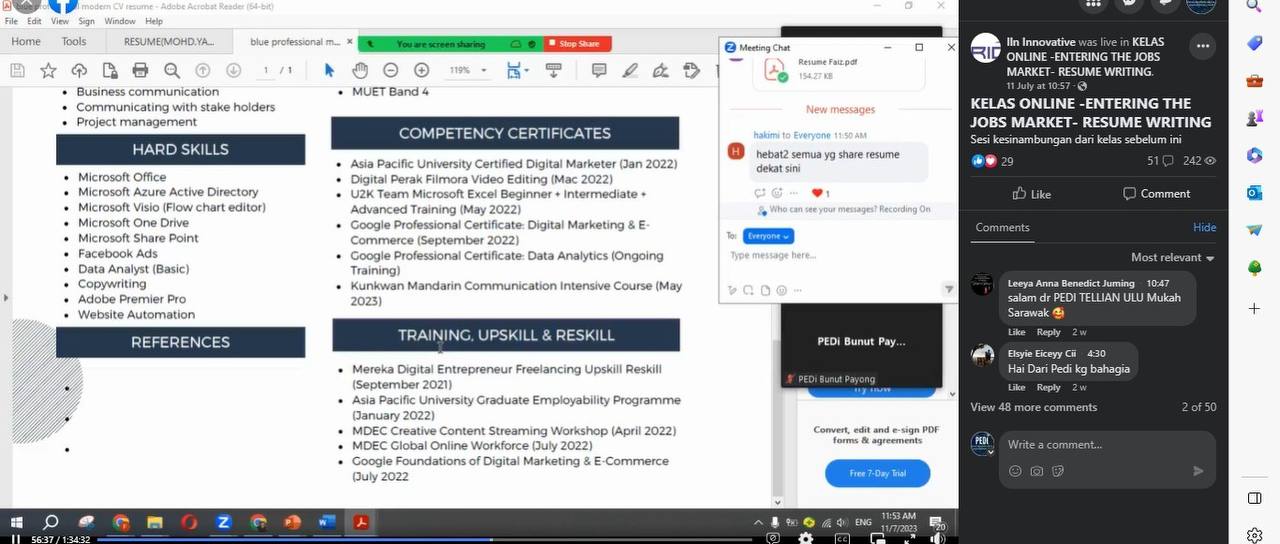
Task: Open the View menu in Acrobat
Action: 60,21
